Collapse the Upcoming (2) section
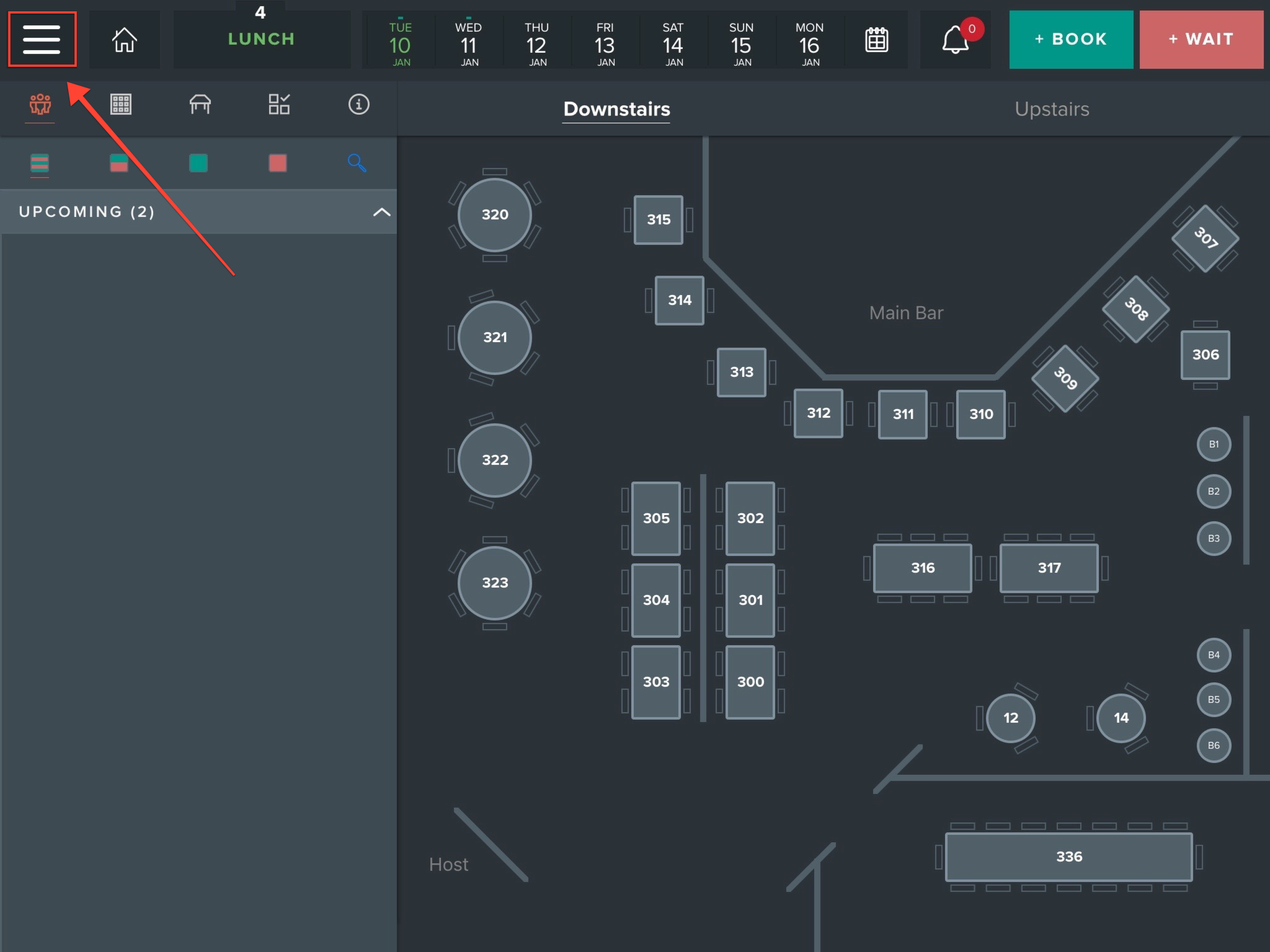This screenshot has width=1270, height=952. (381, 212)
